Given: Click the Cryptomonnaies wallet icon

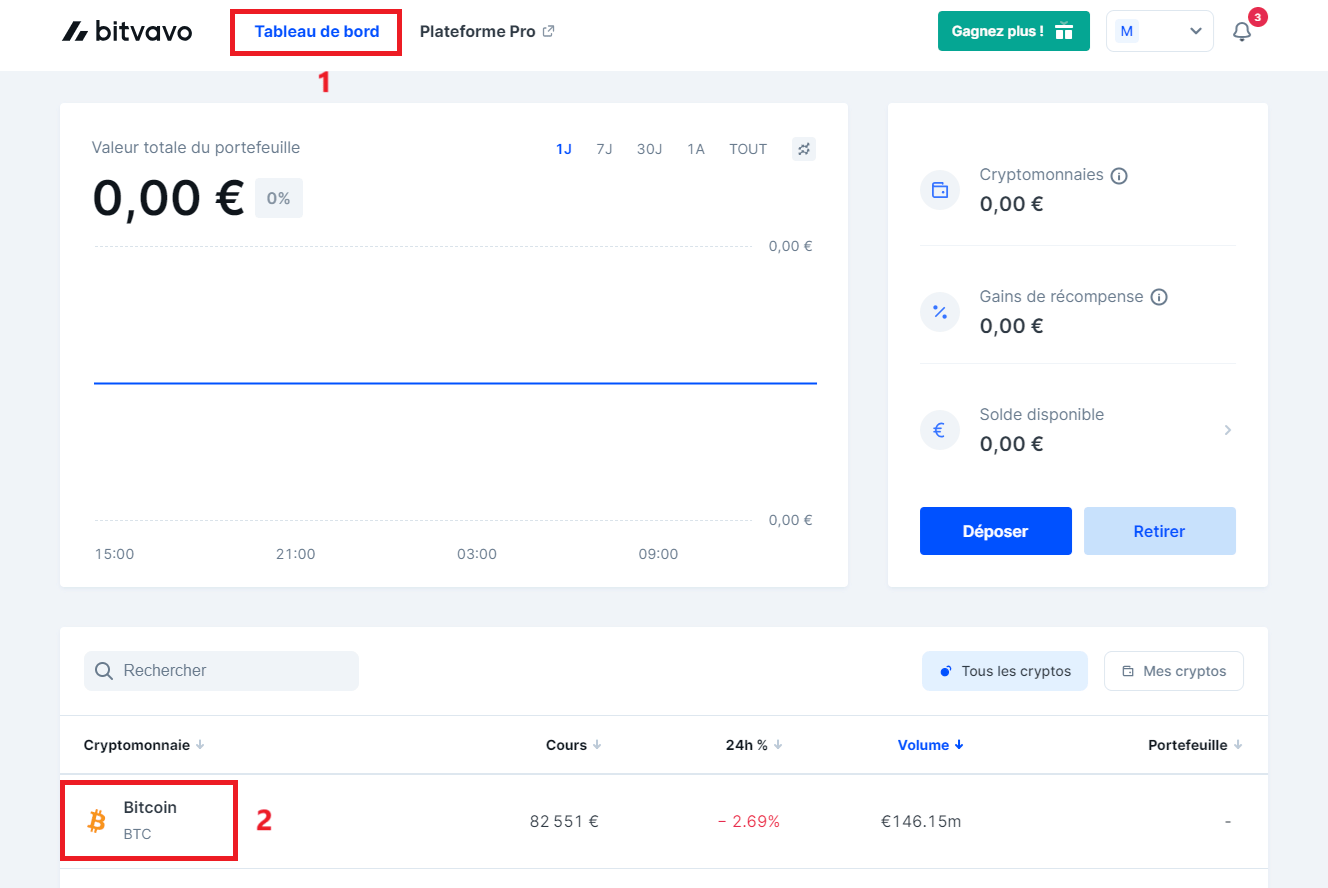Looking at the screenshot, I should click(x=939, y=190).
